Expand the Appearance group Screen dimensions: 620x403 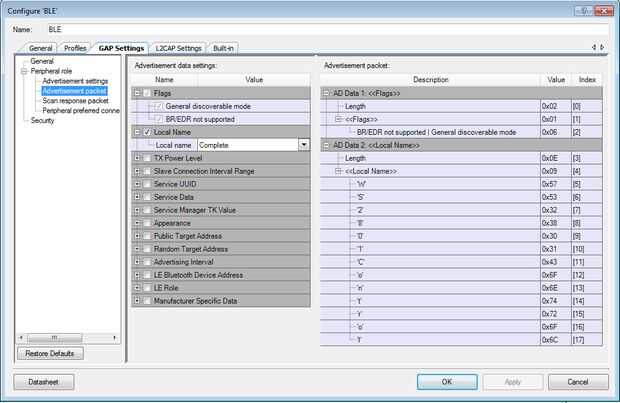click(x=137, y=223)
